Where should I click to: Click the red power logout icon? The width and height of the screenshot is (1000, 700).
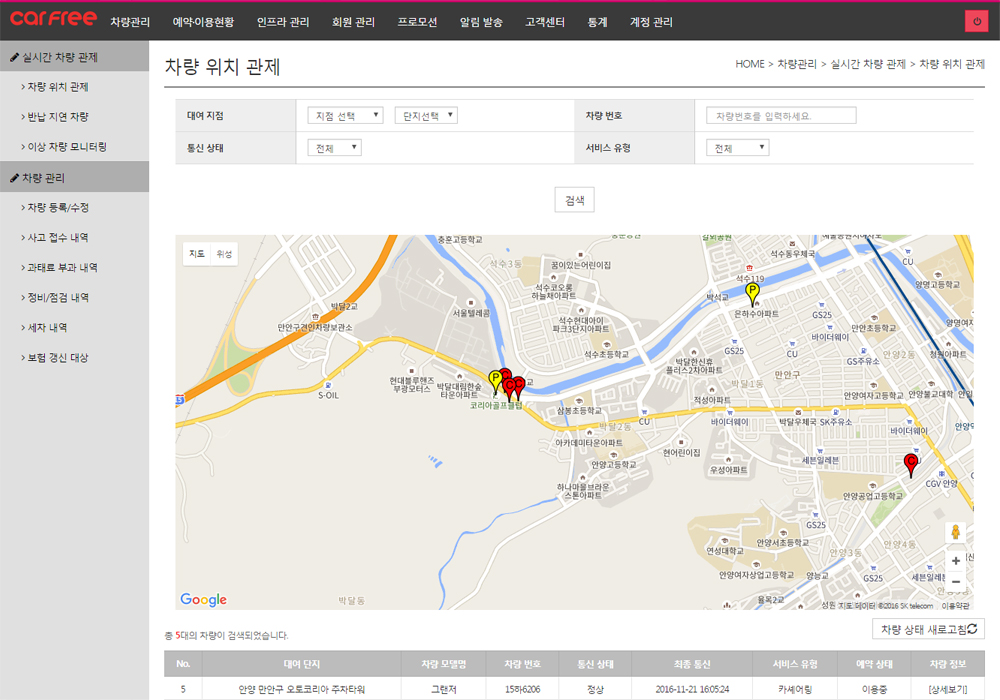pyautogui.click(x=976, y=21)
